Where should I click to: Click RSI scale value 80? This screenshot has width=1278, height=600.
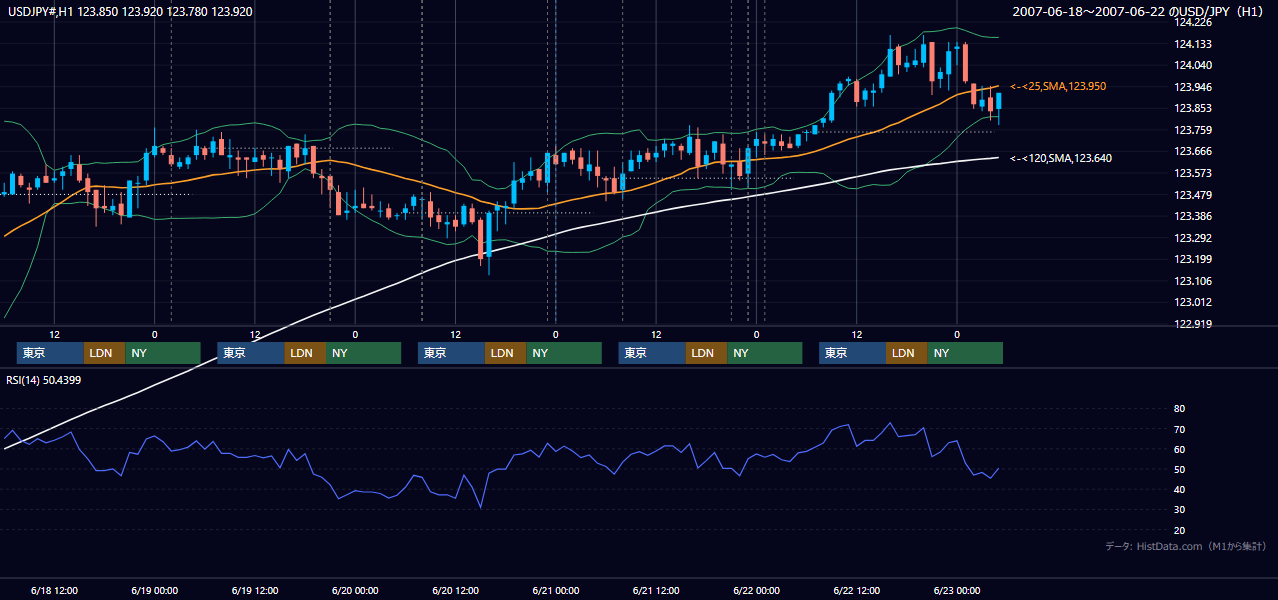(1180, 409)
